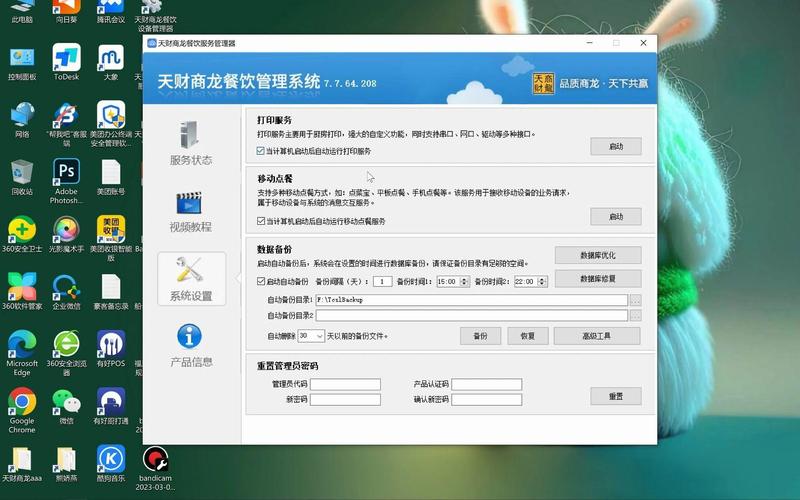800x500 pixels.
Task: Open 高级工具 button
Action: pos(597,336)
